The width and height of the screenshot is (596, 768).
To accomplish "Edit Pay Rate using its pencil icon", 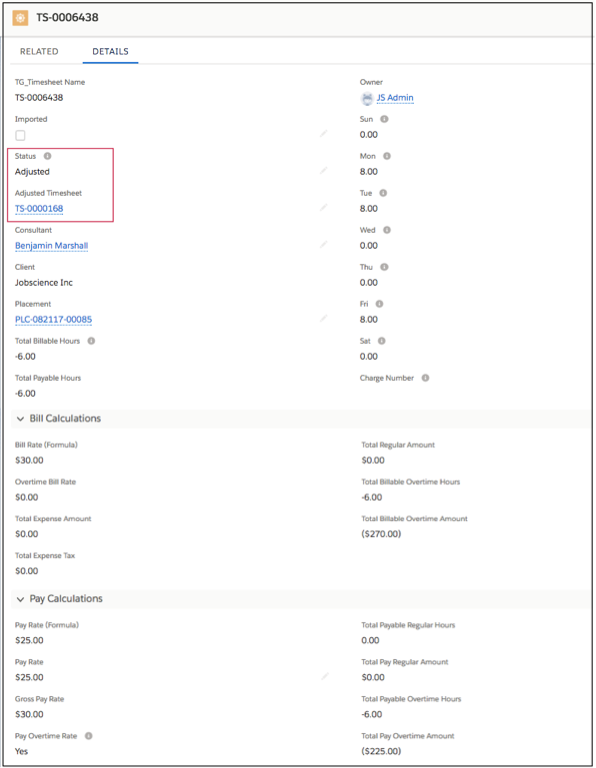I will coord(325,676).
